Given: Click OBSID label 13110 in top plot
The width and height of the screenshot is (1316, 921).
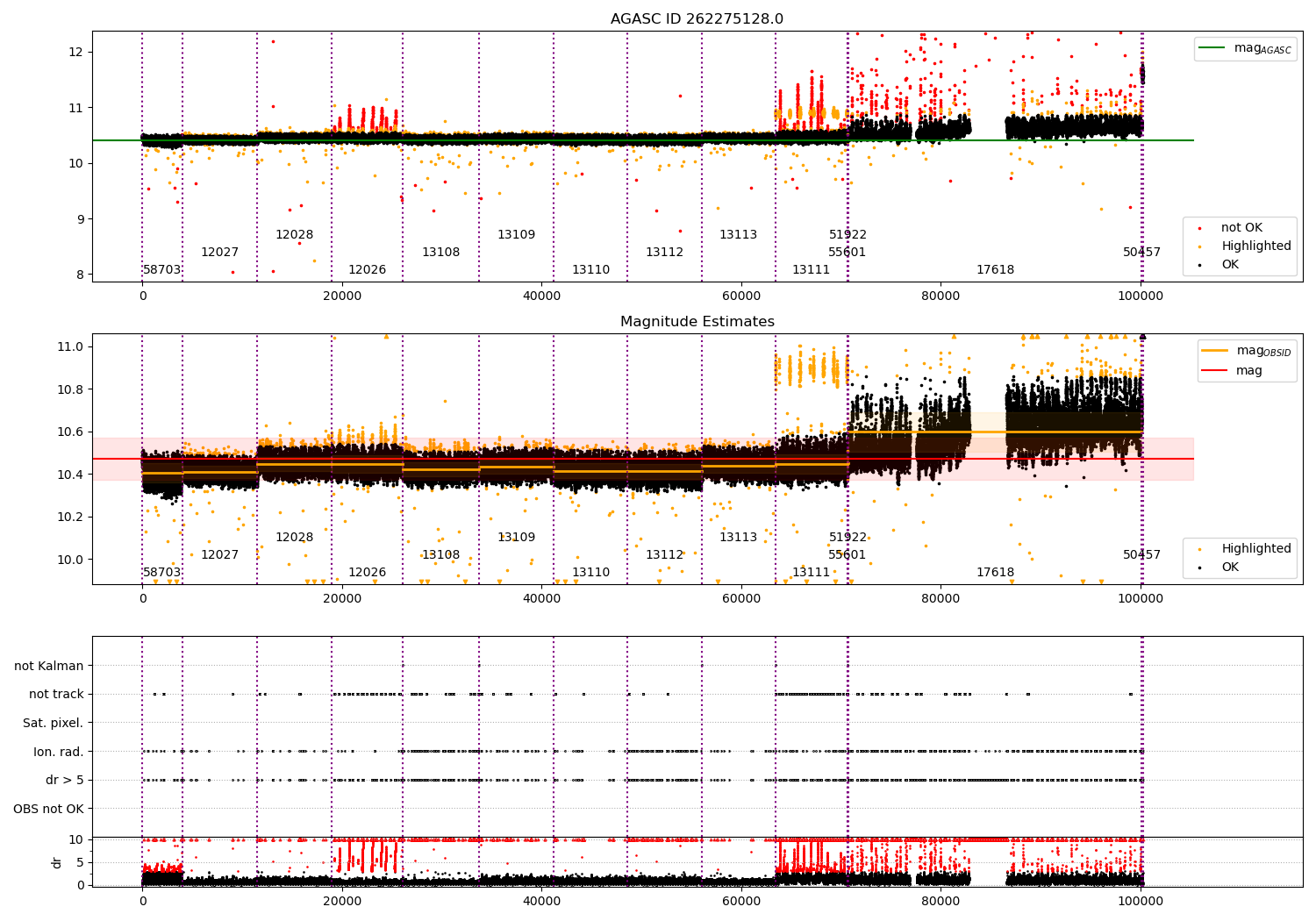Looking at the screenshot, I should click(x=590, y=269).
